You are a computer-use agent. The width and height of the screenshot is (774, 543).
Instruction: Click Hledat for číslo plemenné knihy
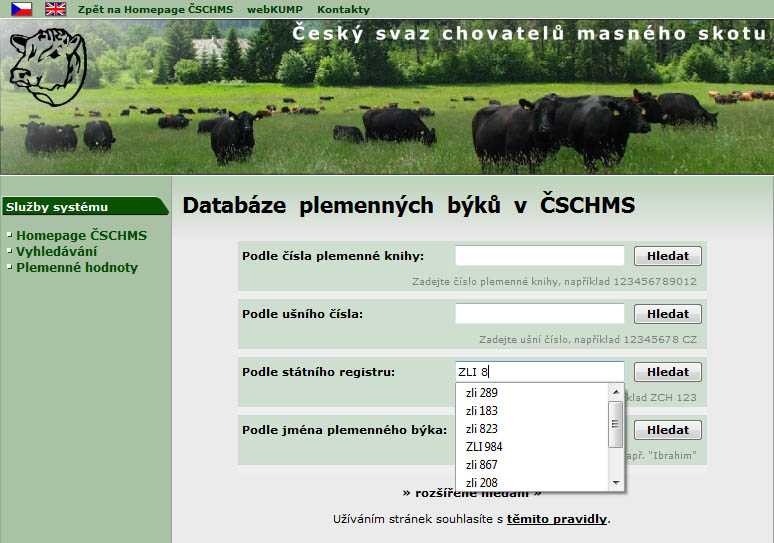667,256
